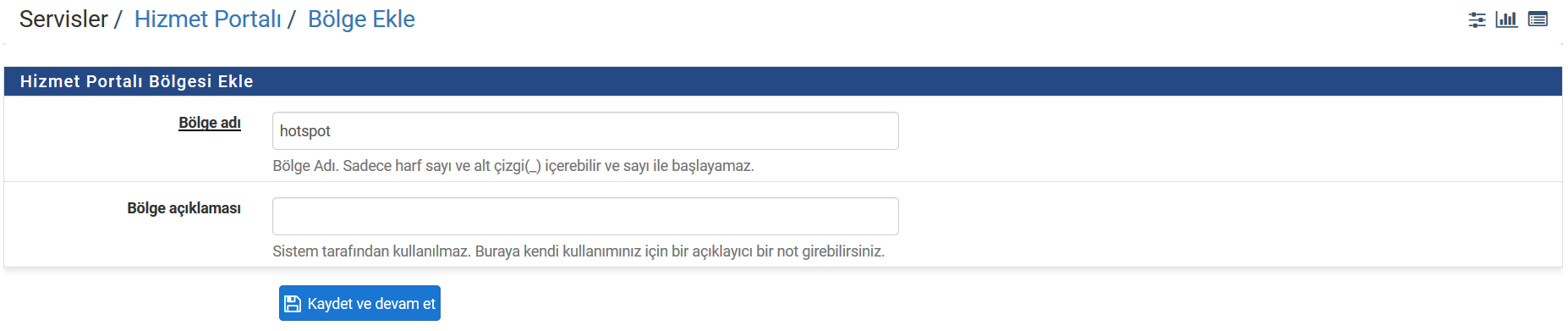This screenshot has width=1568, height=331.
Task: Click the description help text about notes
Action: [x=578, y=251]
